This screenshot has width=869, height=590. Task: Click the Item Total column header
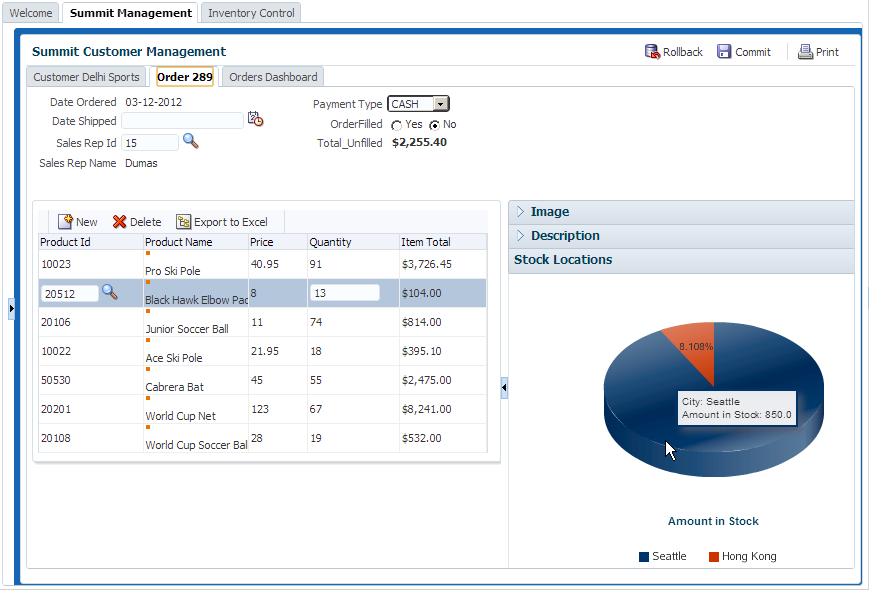pyautogui.click(x=443, y=242)
